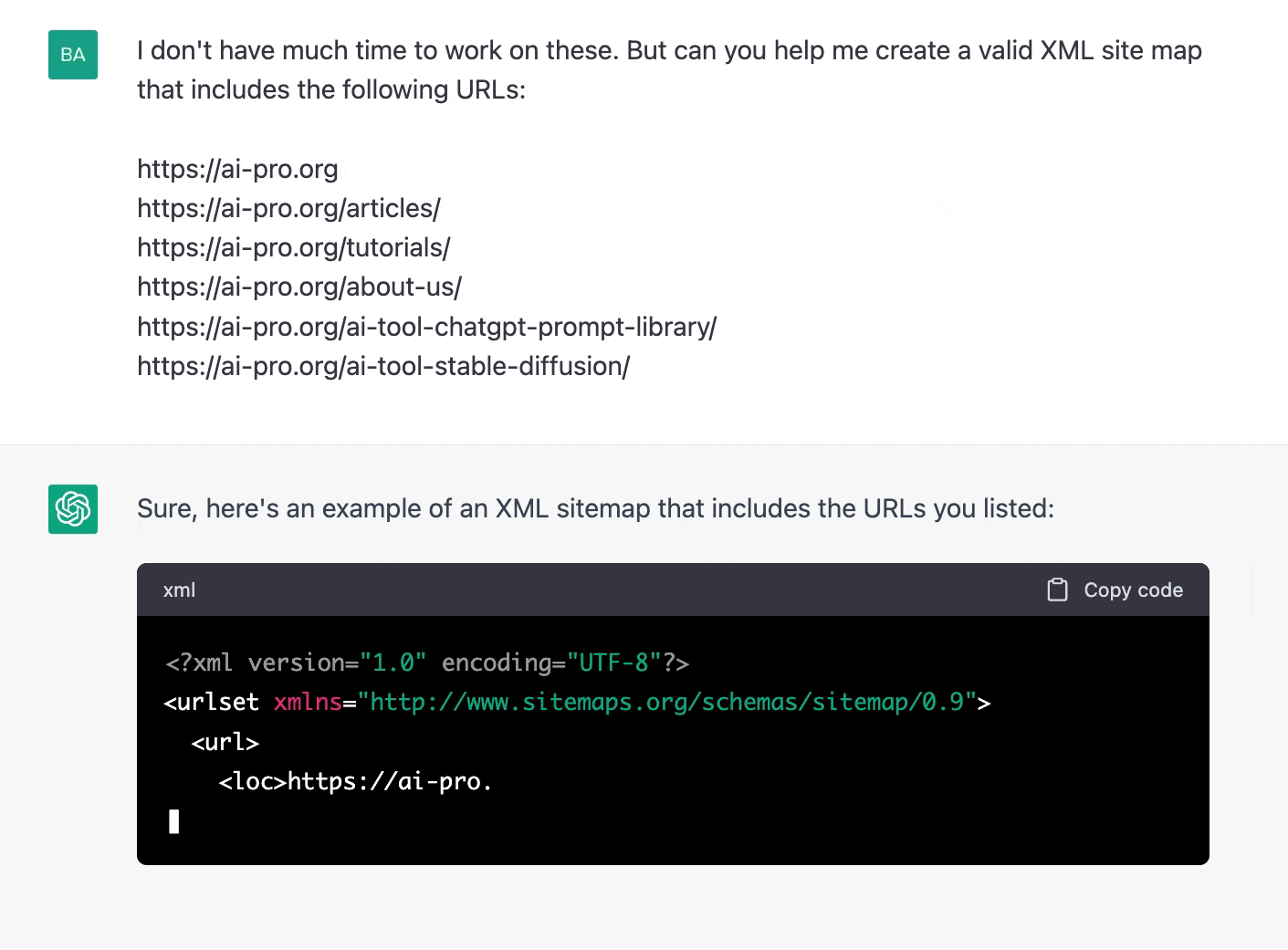
Task: Click the BA user avatar
Action: [73, 55]
